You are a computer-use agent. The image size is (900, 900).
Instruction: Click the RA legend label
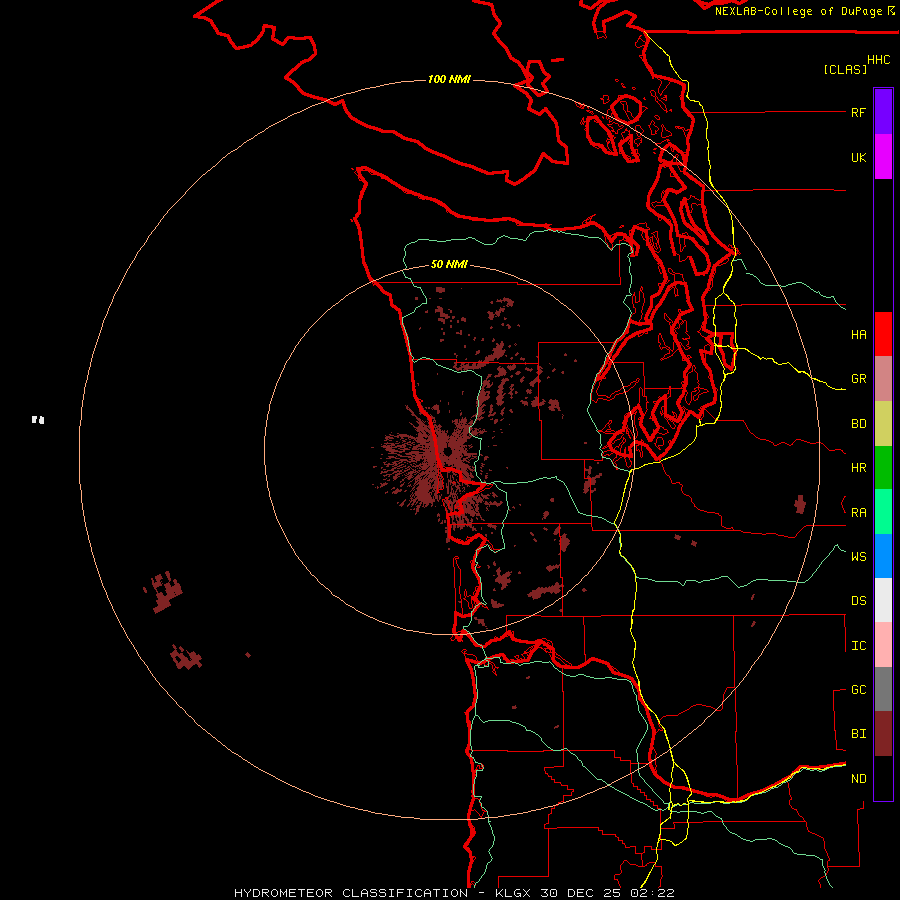click(x=858, y=513)
